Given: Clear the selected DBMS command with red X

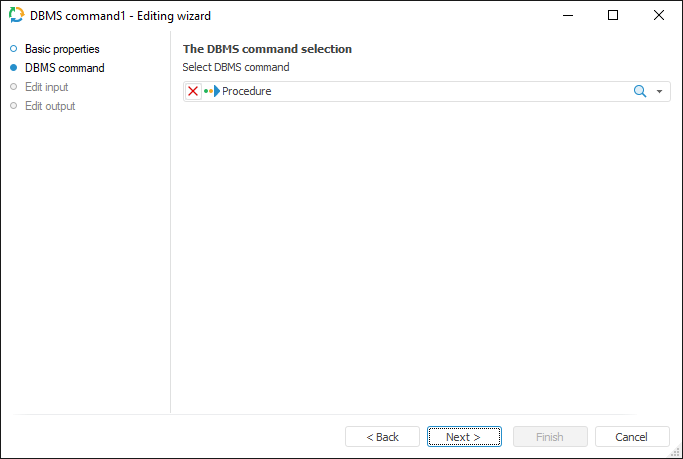Looking at the screenshot, I should (193, 91).
